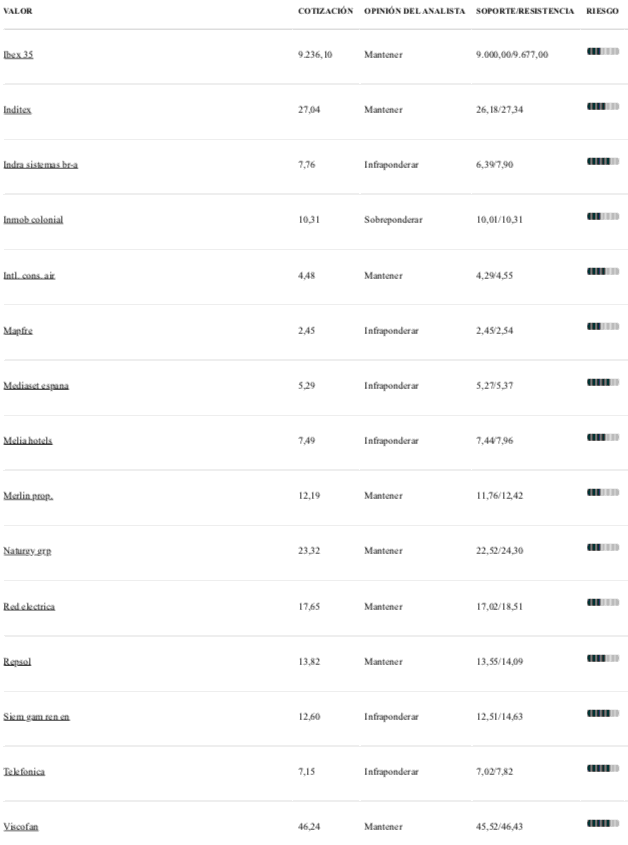Viewport: 628px width, 845px height.
Task: Open Indra sistemas br-a link
Action: pos(40,164)
